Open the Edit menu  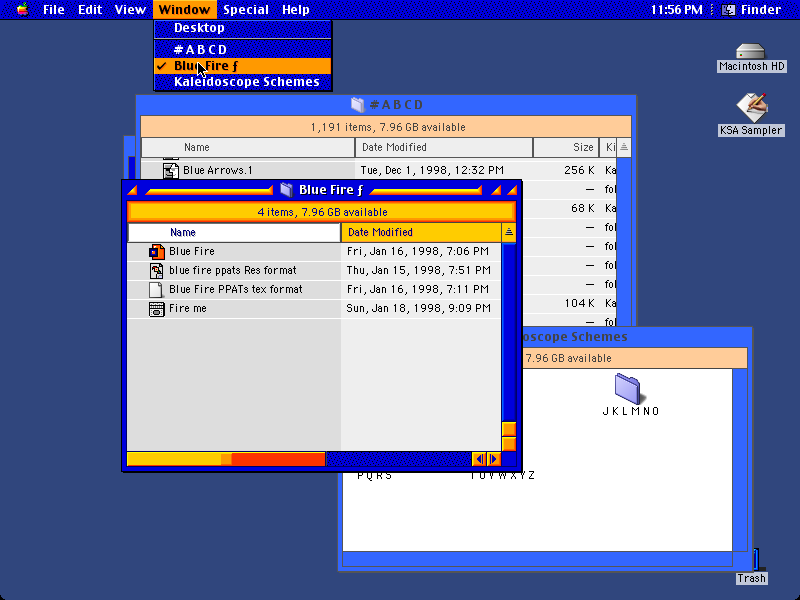coord(90,9)
